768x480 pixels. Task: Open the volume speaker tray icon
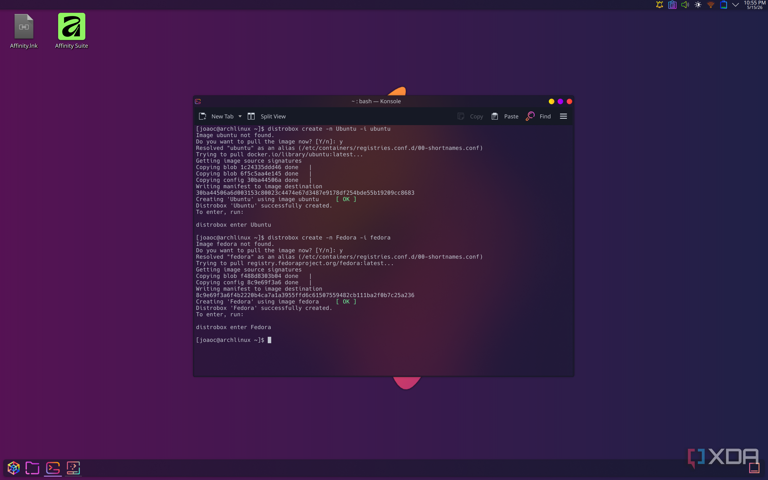pos(685,4)
